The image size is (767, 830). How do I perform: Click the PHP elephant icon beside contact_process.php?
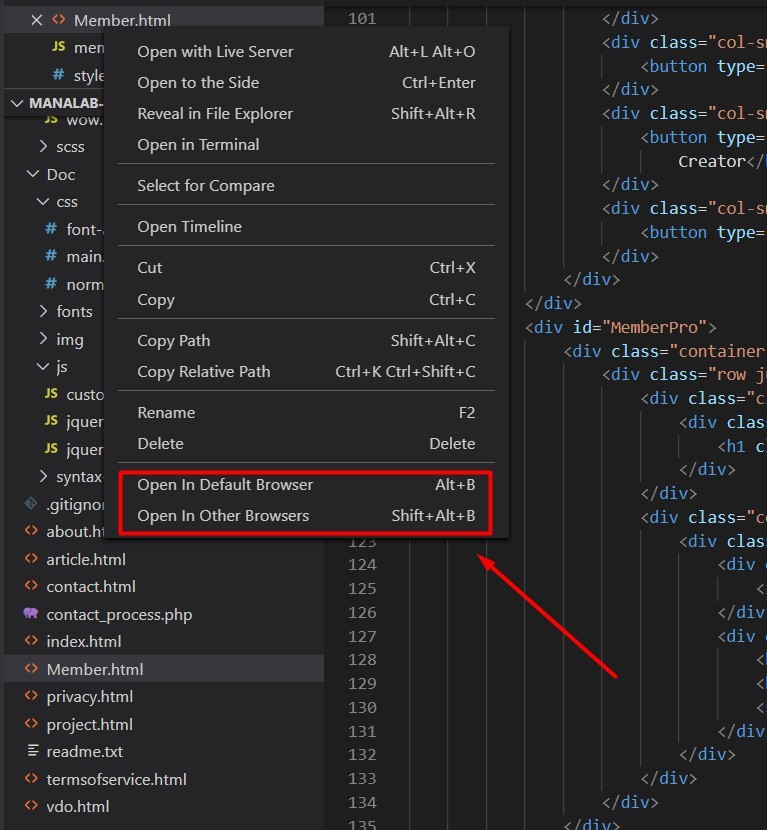click(31, 614)
